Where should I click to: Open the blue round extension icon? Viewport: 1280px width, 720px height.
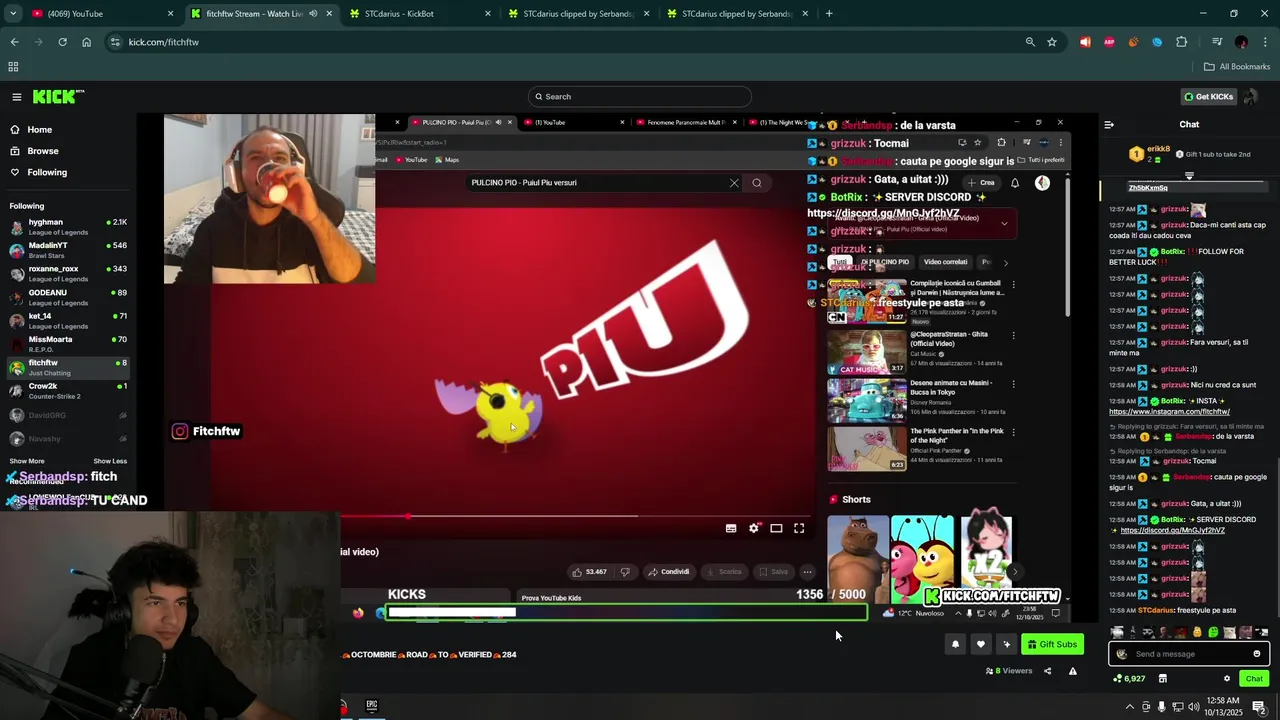click(1157, 42)
